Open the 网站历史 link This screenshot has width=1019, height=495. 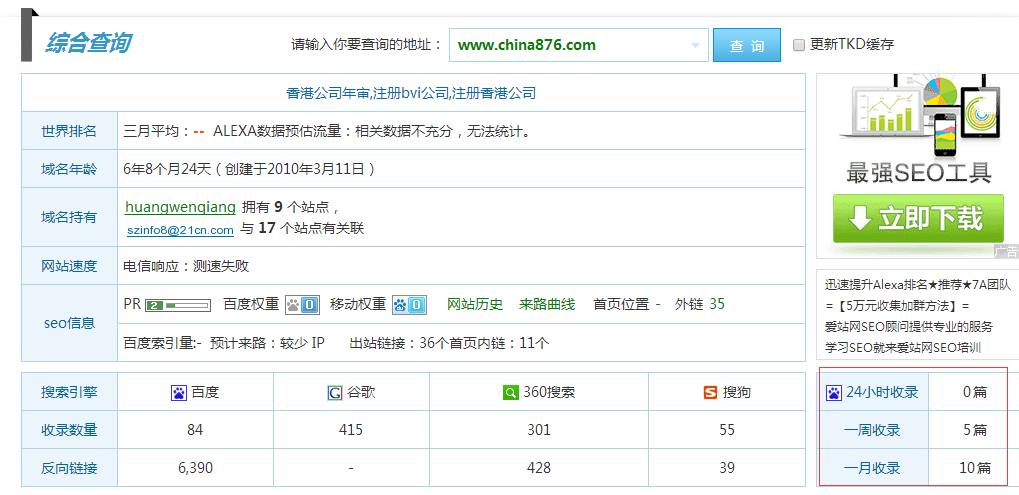[x=475, y=304]
